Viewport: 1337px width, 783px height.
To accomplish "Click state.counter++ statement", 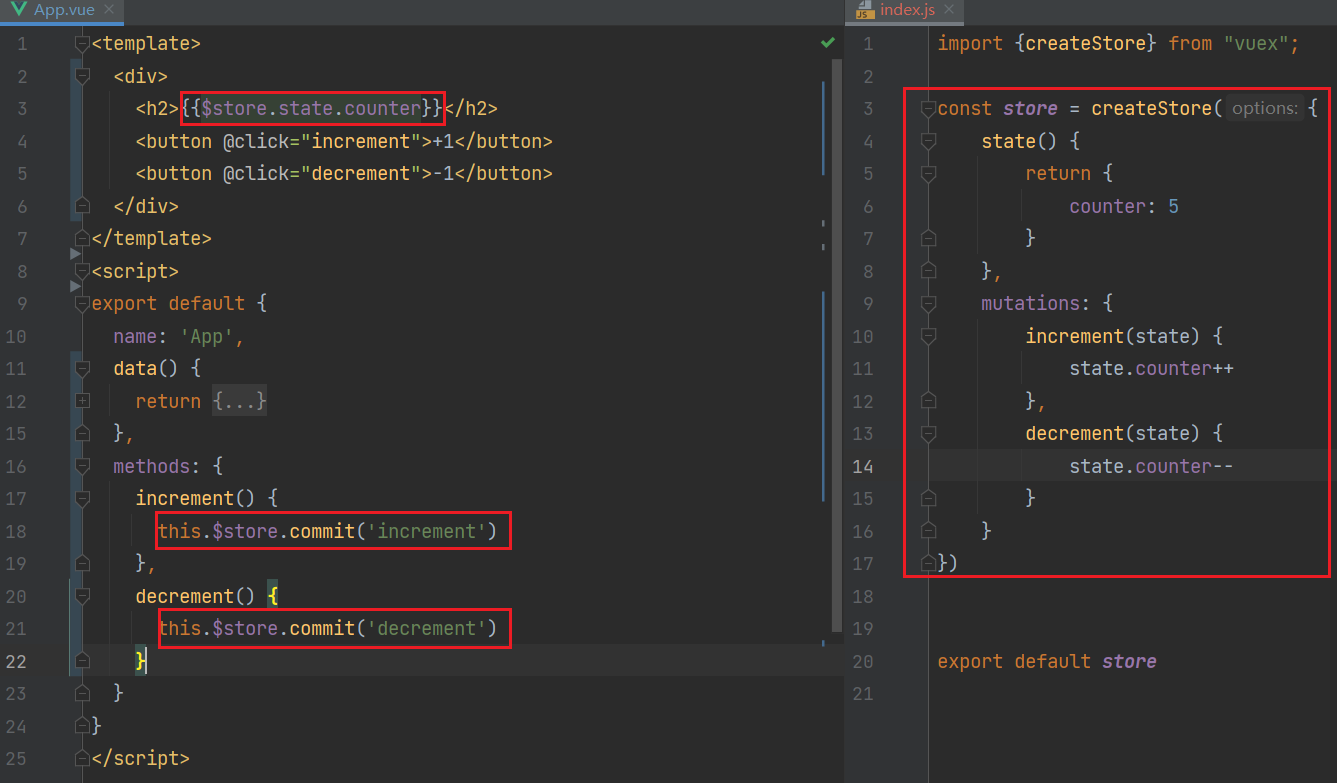I will click(1152, 369).
